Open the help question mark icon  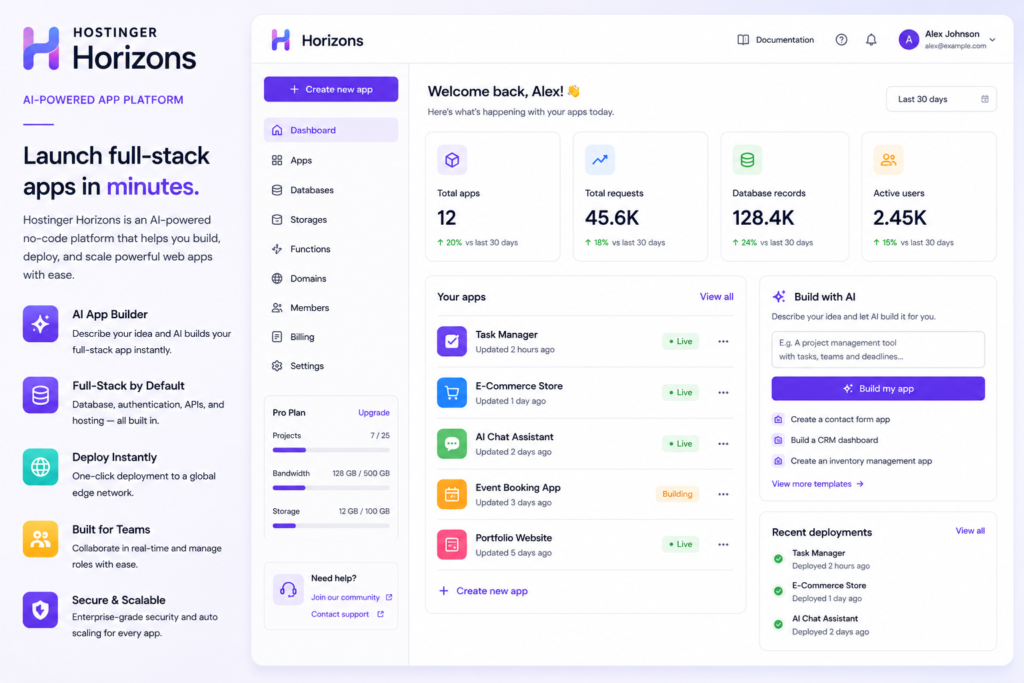pyautogui.click(x=841, y=40)
